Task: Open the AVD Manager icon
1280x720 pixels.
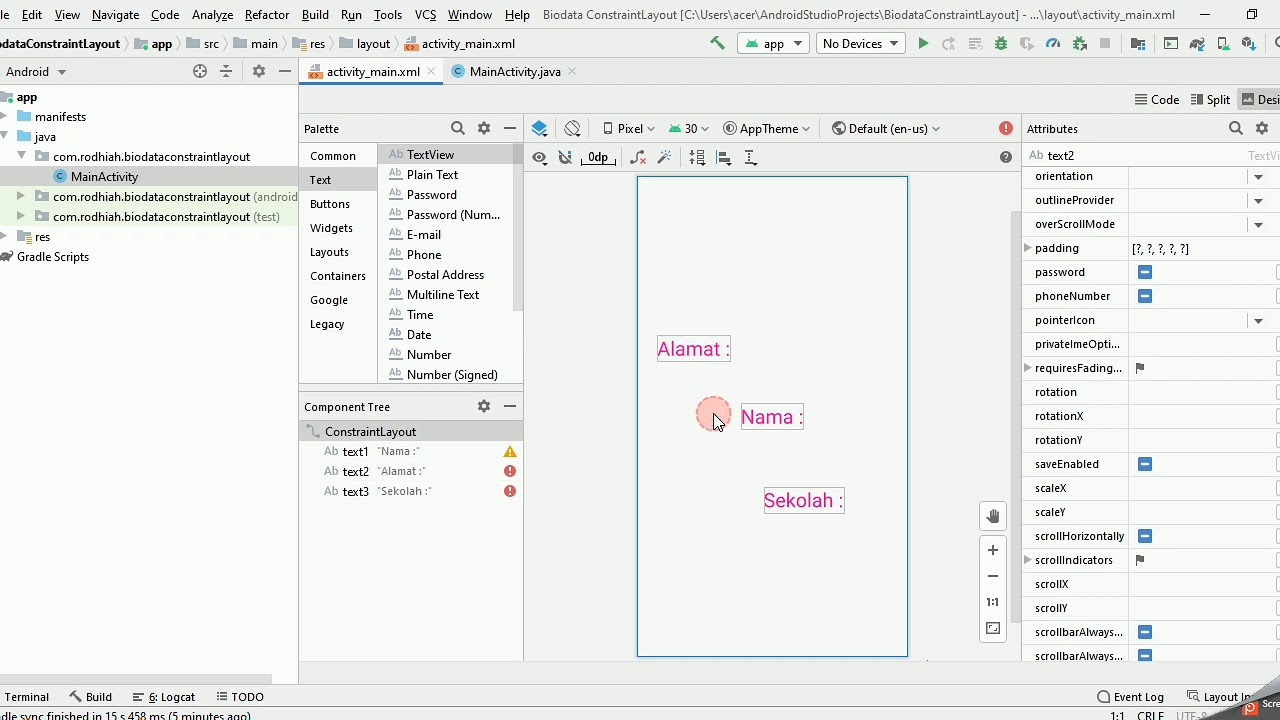Action: [1223, 43]
